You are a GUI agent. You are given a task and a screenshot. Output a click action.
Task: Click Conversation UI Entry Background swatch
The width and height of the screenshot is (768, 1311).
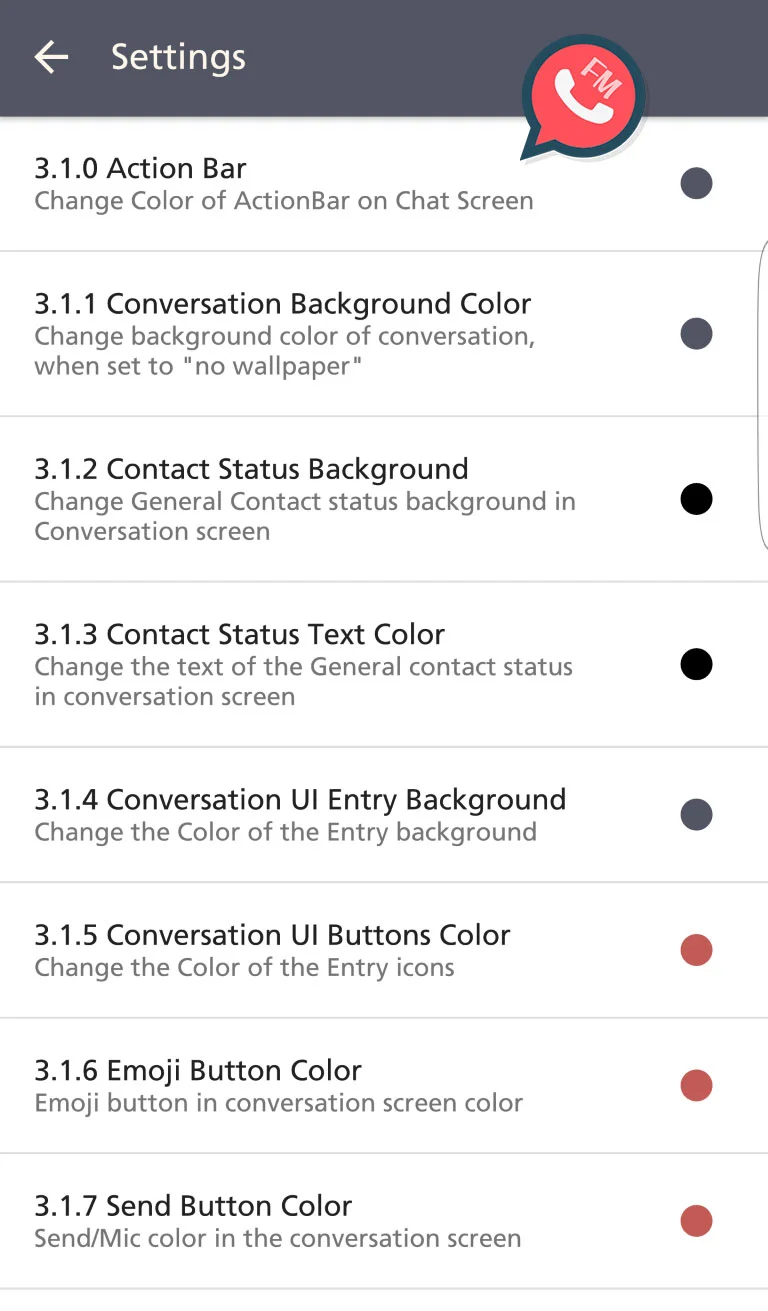click(x=696, y=815)
